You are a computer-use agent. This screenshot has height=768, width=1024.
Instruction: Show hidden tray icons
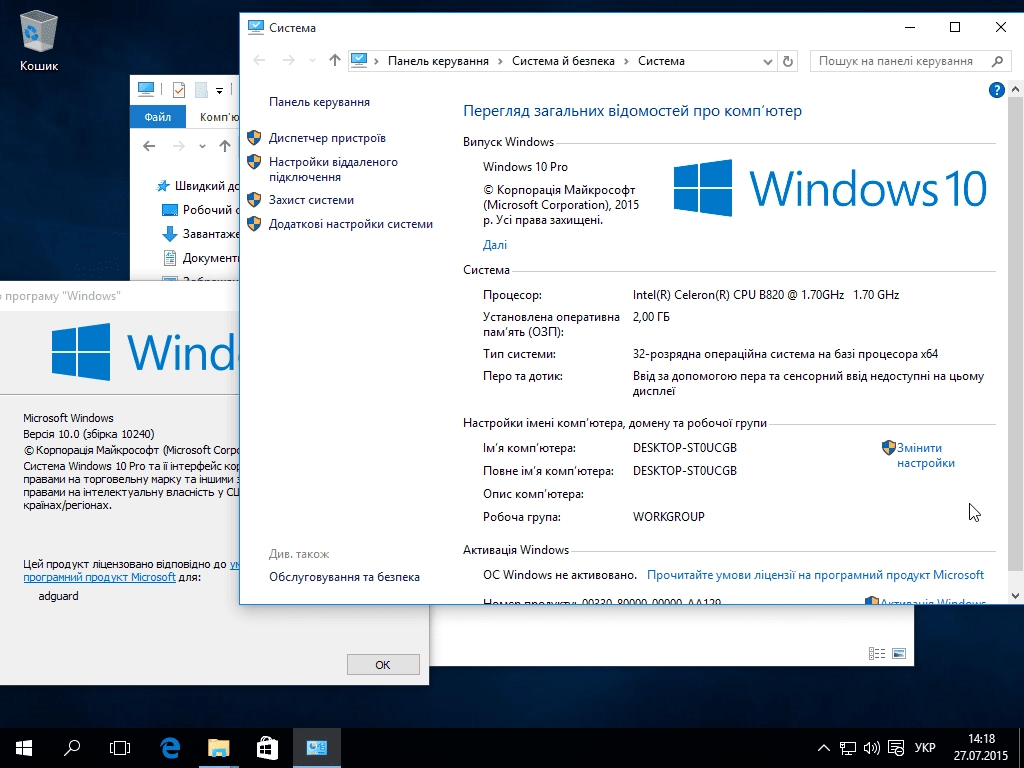[824, 748]
